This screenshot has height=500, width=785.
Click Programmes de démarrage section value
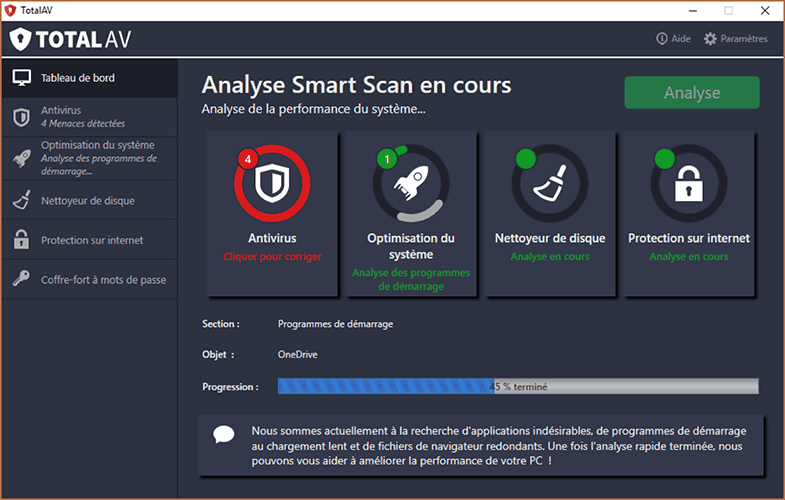pyautogui.click(x=335, y=324)
